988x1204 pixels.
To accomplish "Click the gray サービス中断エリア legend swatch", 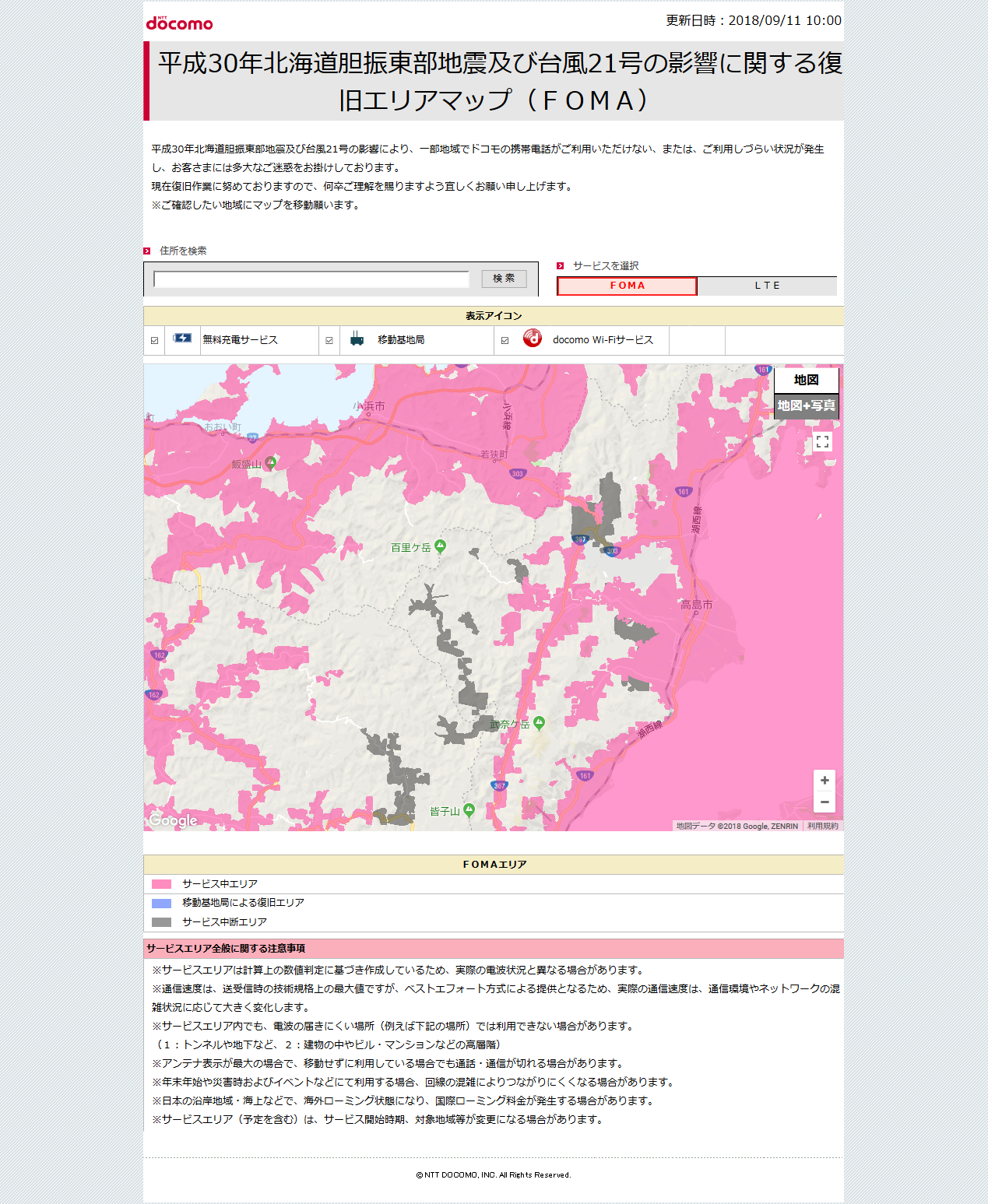I will (x=161, y=922).
